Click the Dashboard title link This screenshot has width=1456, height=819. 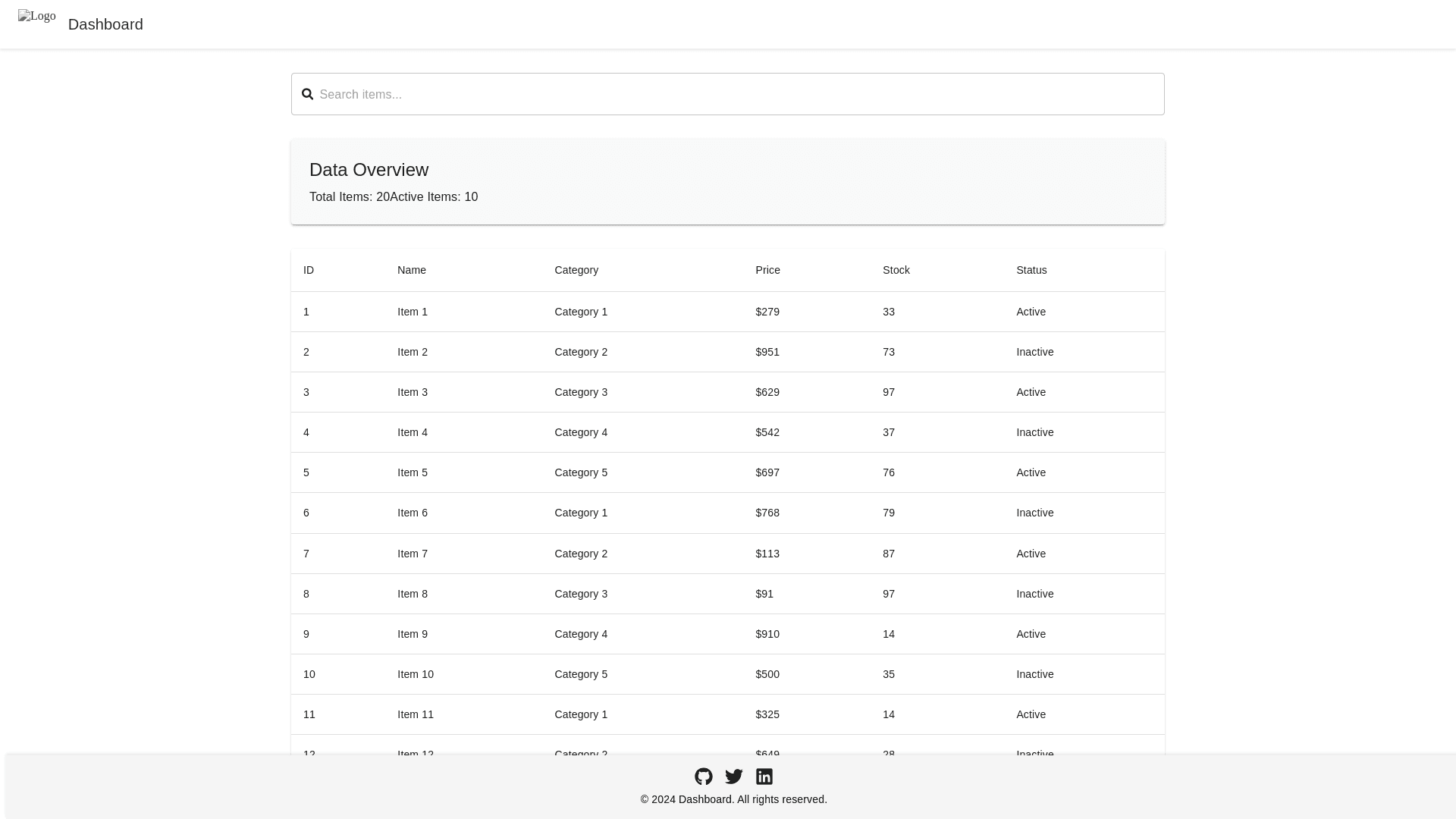(105, 24)
